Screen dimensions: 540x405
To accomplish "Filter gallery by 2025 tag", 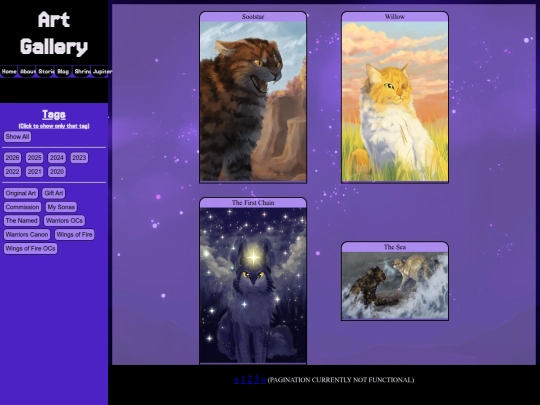I will [x=34, y=158].
